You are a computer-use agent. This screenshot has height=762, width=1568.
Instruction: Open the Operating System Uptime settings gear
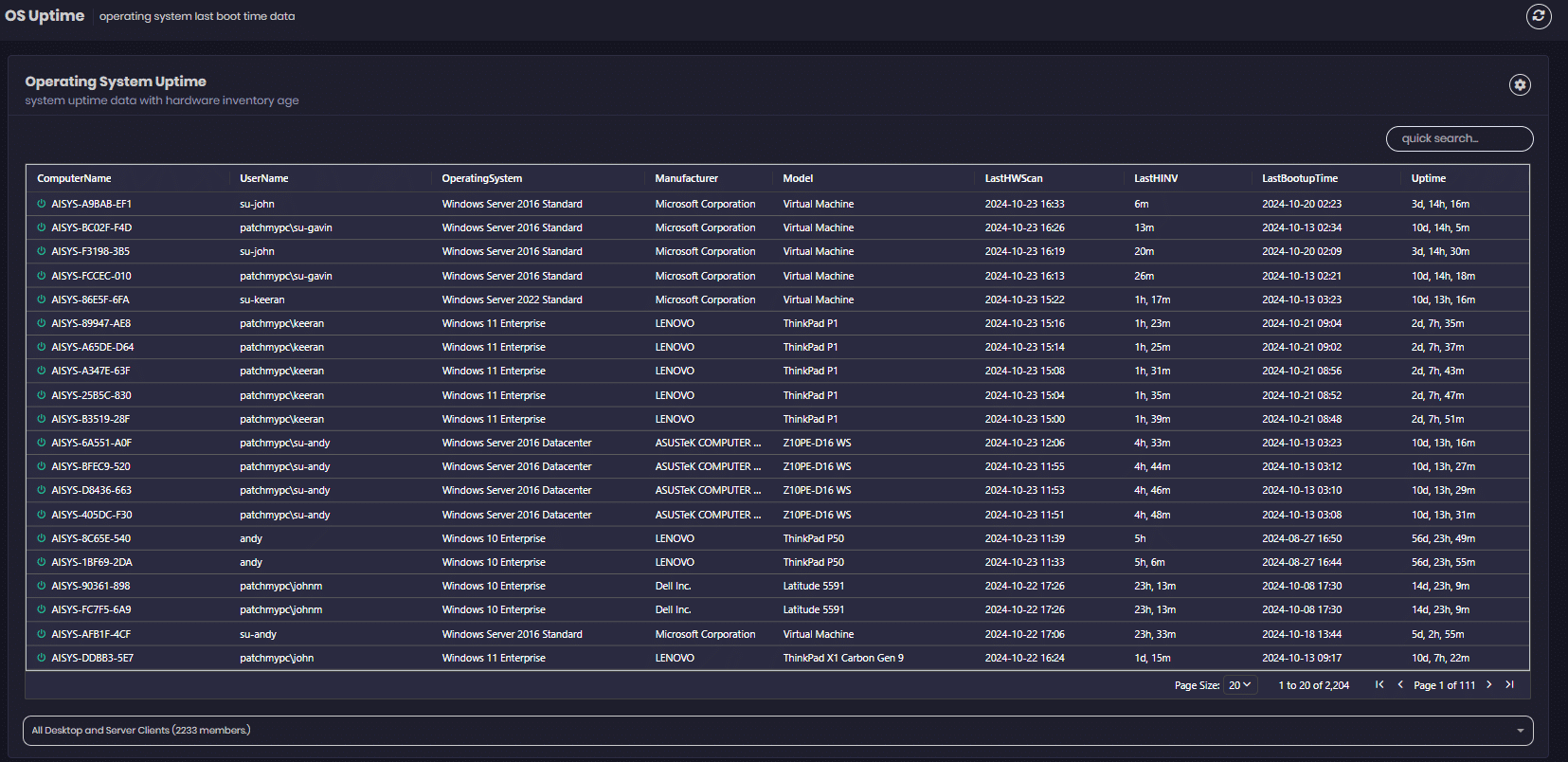(1520, 85)
